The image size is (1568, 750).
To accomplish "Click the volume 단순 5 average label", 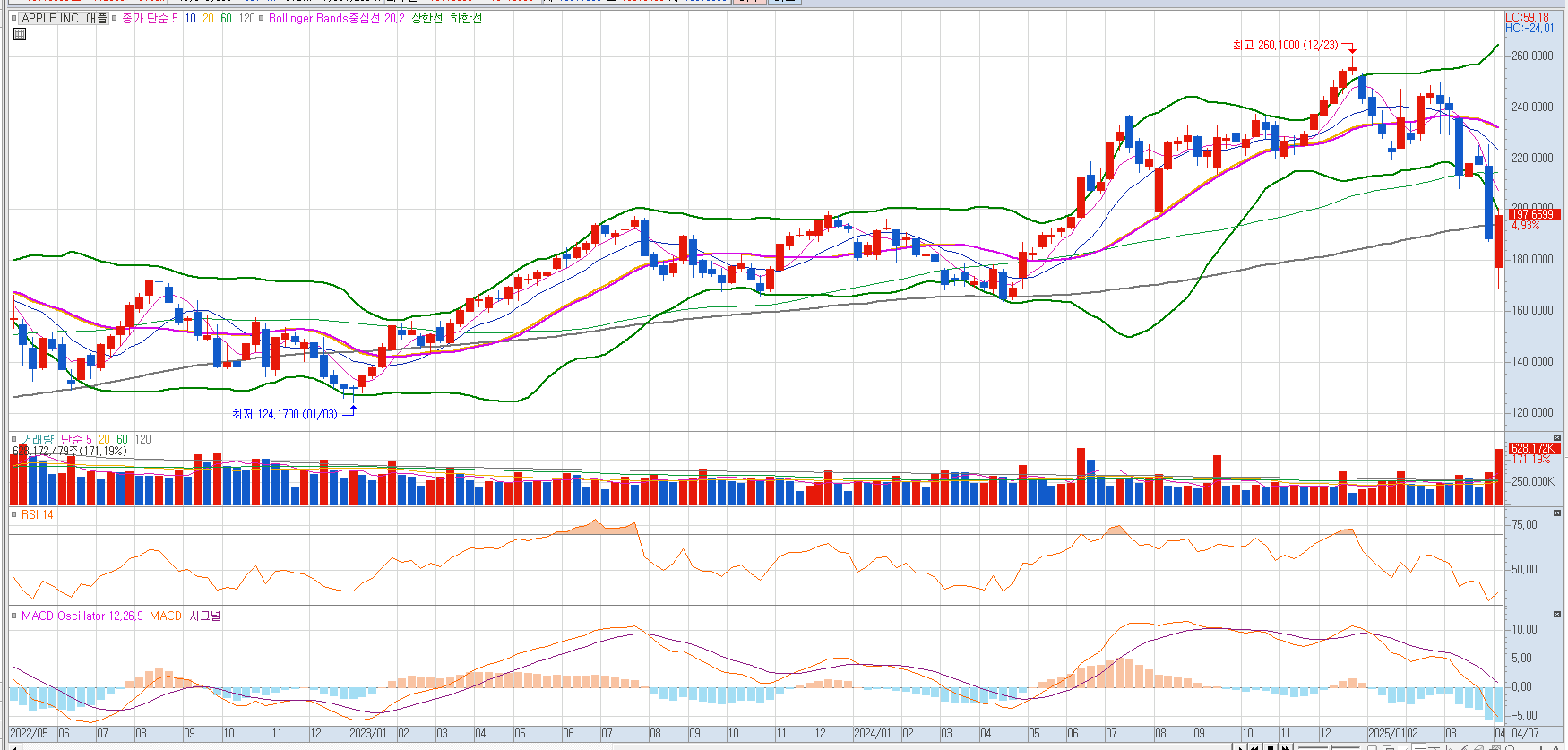I will [76, 439].
